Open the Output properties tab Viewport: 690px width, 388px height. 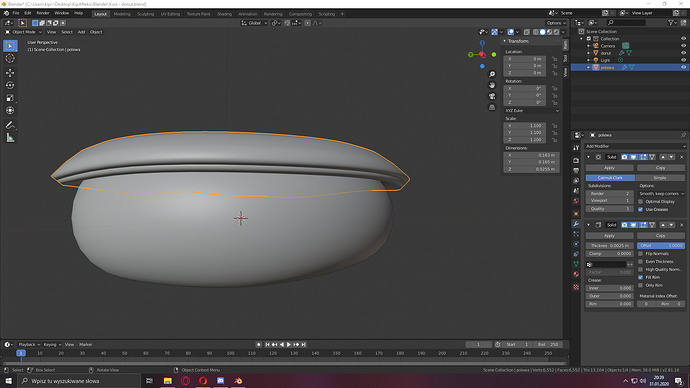pyautogui.click(x=576, y=171)
